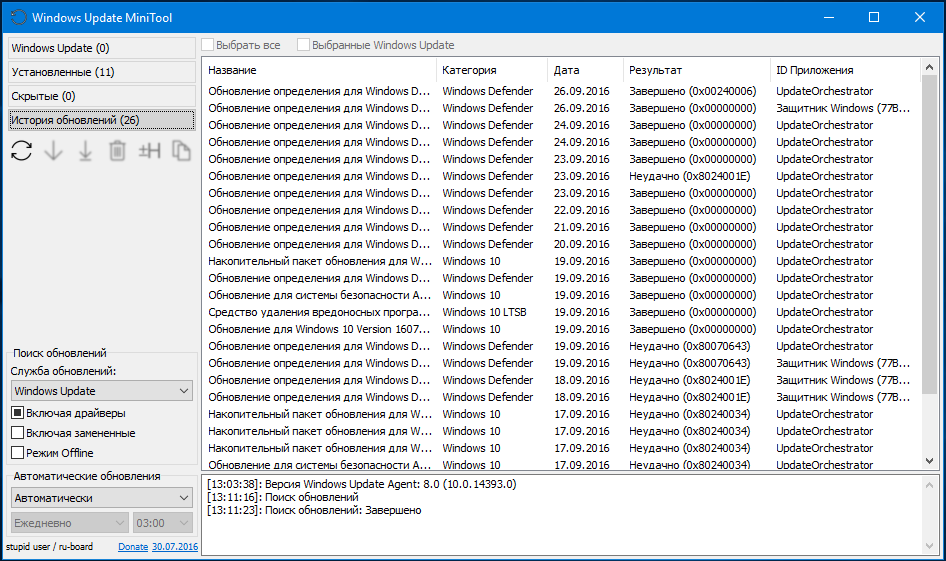This screenshot has height=561, width=946.
Task: Click the install updates arrow icon
Action: [x=86, y=151]
